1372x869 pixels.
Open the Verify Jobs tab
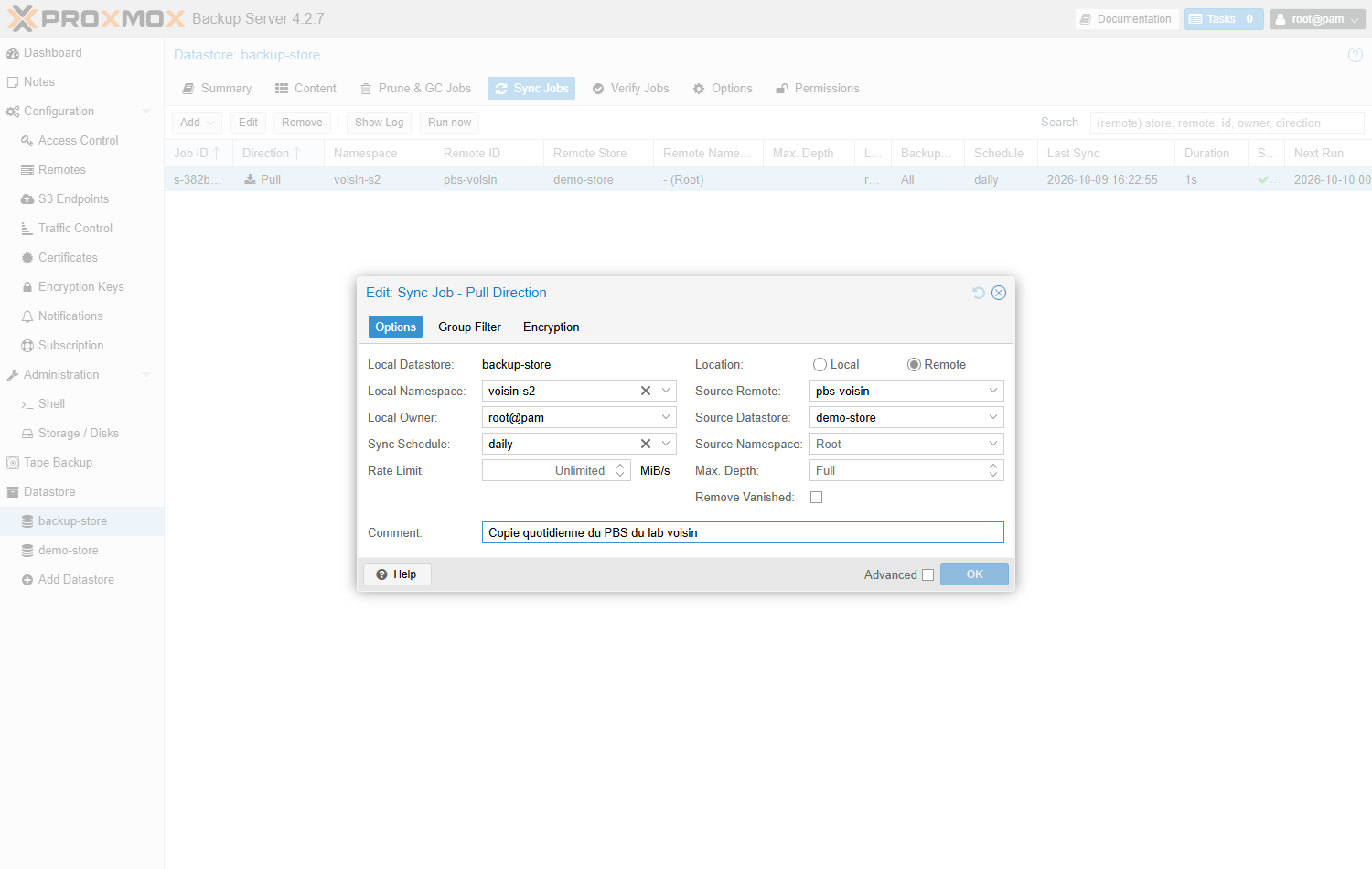click(x=630, y=89)
